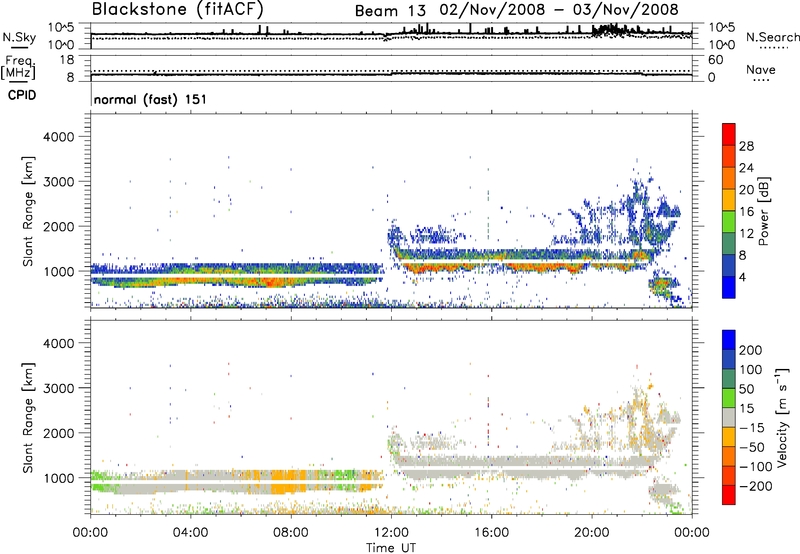Click the normal (fast) 151 text
Viewport: 800px width, 554px height.
[151, 99]
